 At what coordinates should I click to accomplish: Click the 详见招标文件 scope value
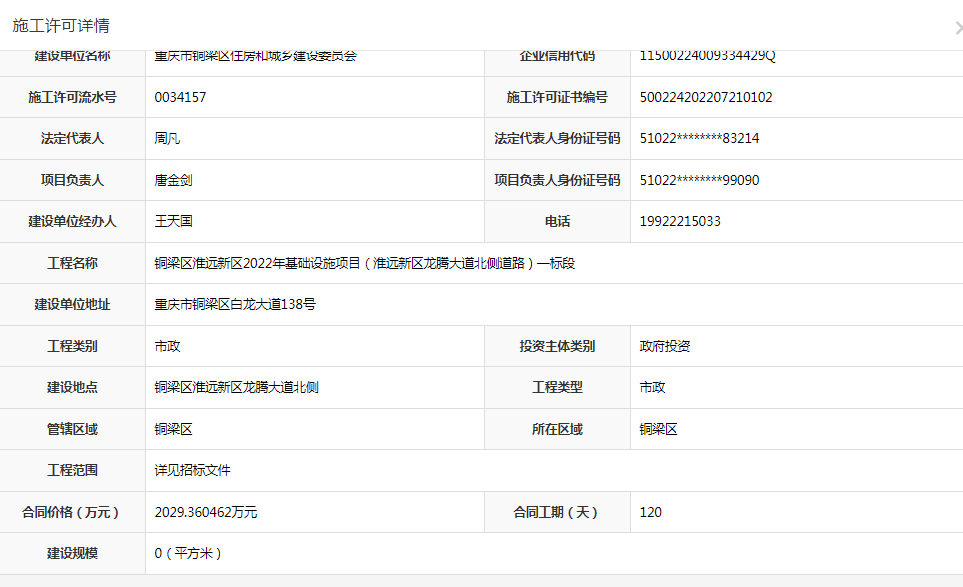192,470
